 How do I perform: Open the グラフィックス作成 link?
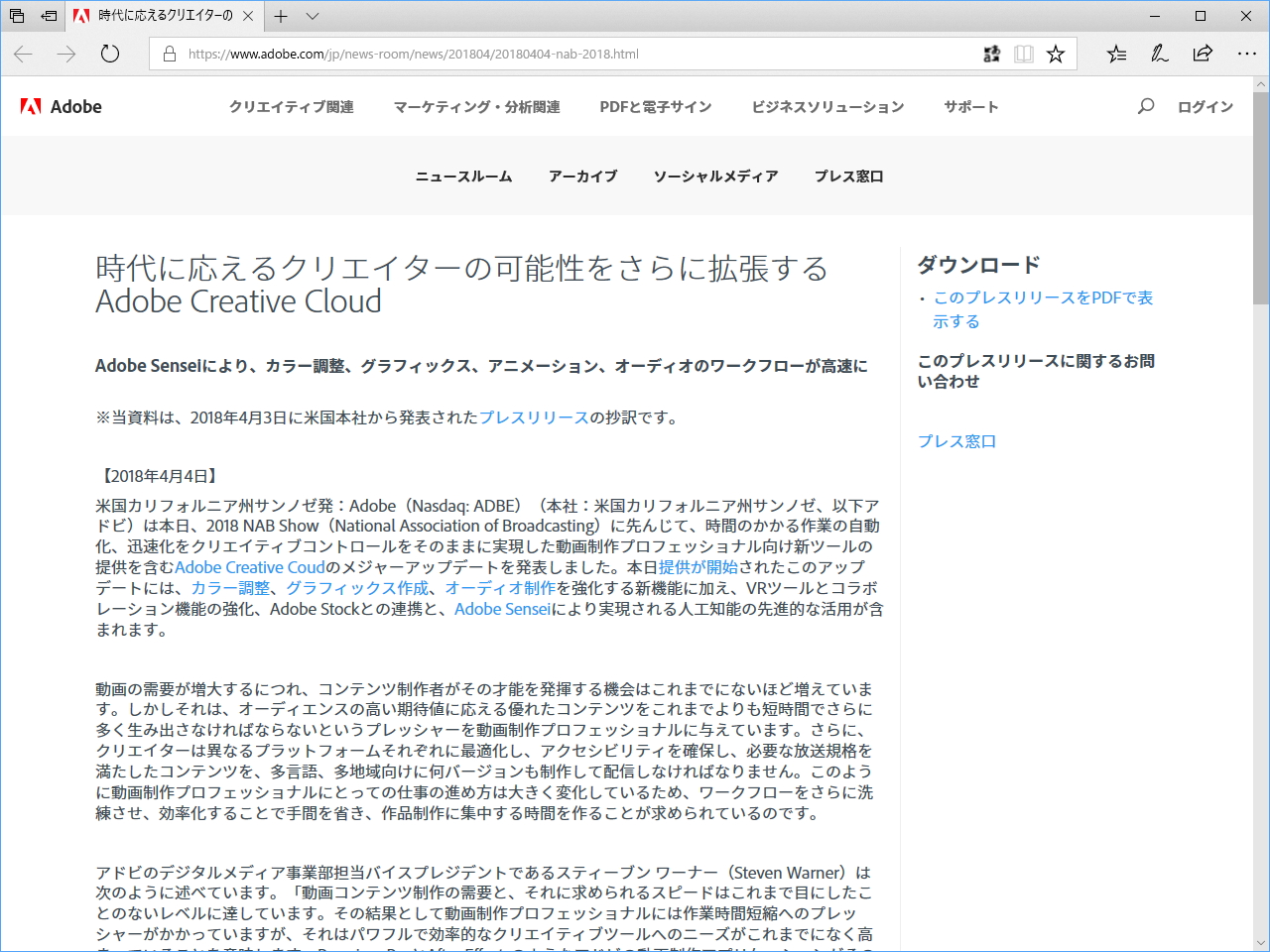coord(357,588)
